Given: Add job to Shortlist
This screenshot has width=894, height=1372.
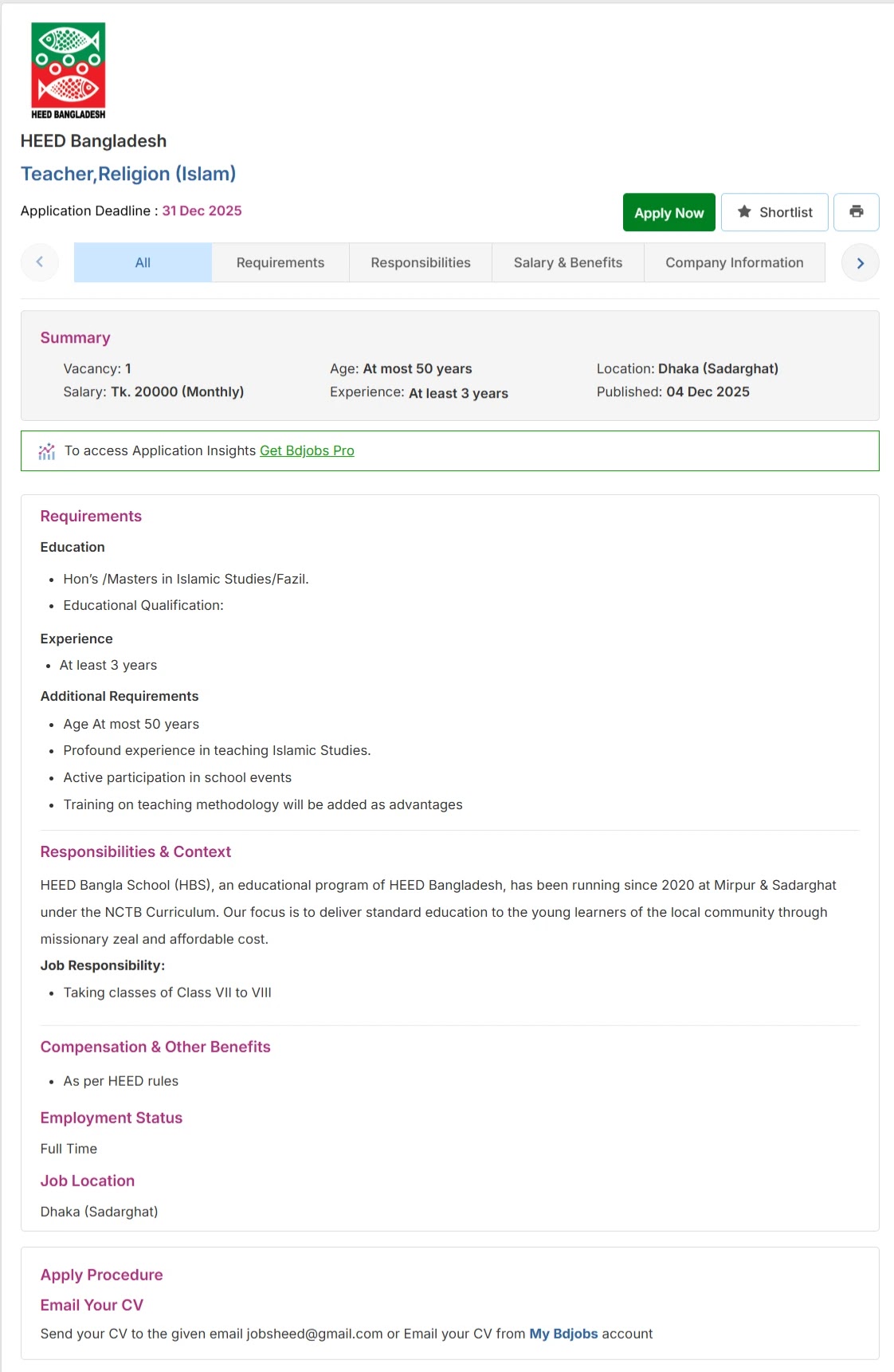Looking at the screenshot, I should (774, 212).
